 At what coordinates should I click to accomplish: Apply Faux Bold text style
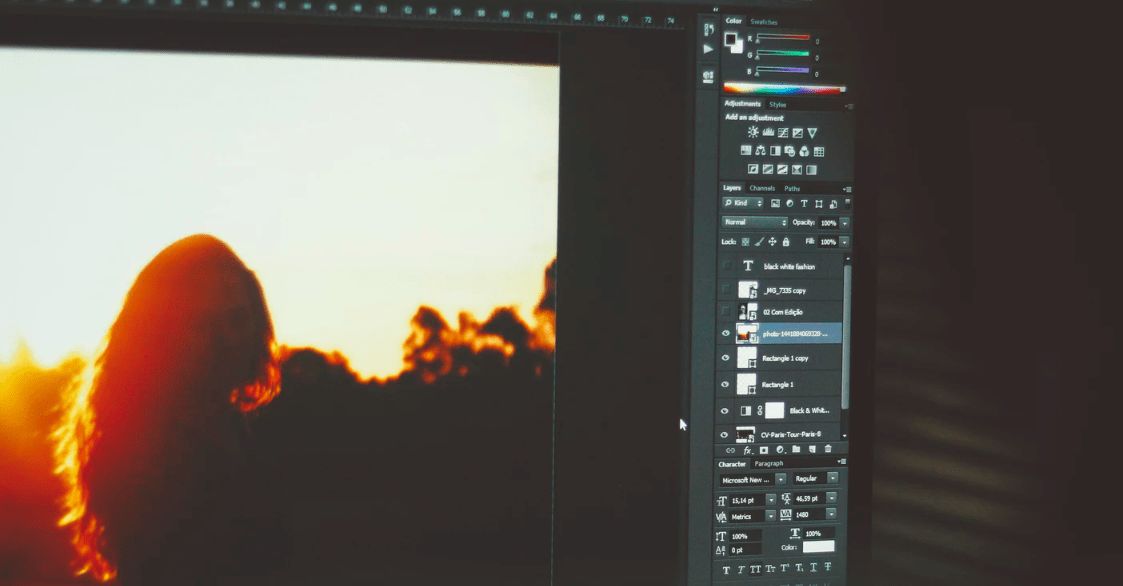pyautogui.click(x=726, y=570)
